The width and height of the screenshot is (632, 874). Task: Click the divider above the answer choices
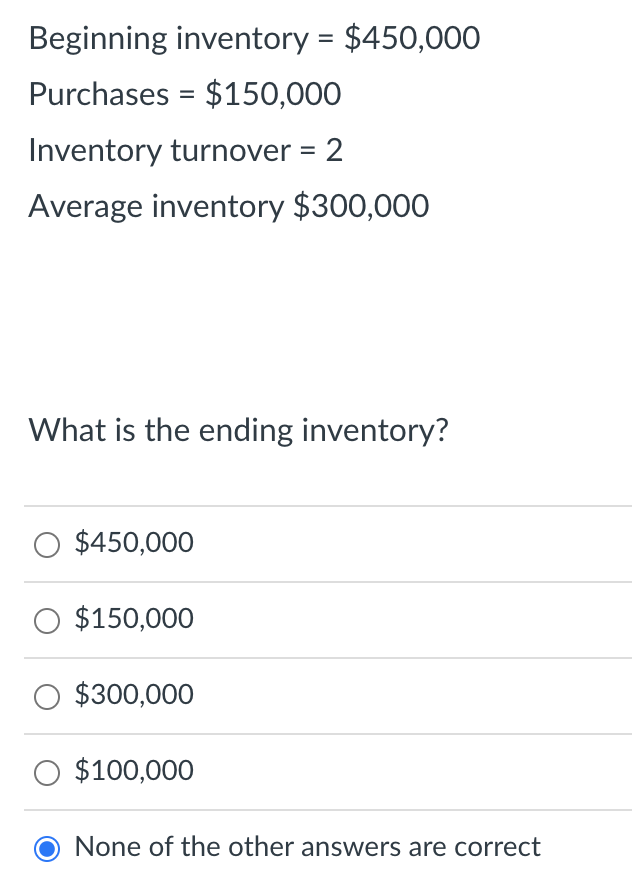(x=316, y=505)
